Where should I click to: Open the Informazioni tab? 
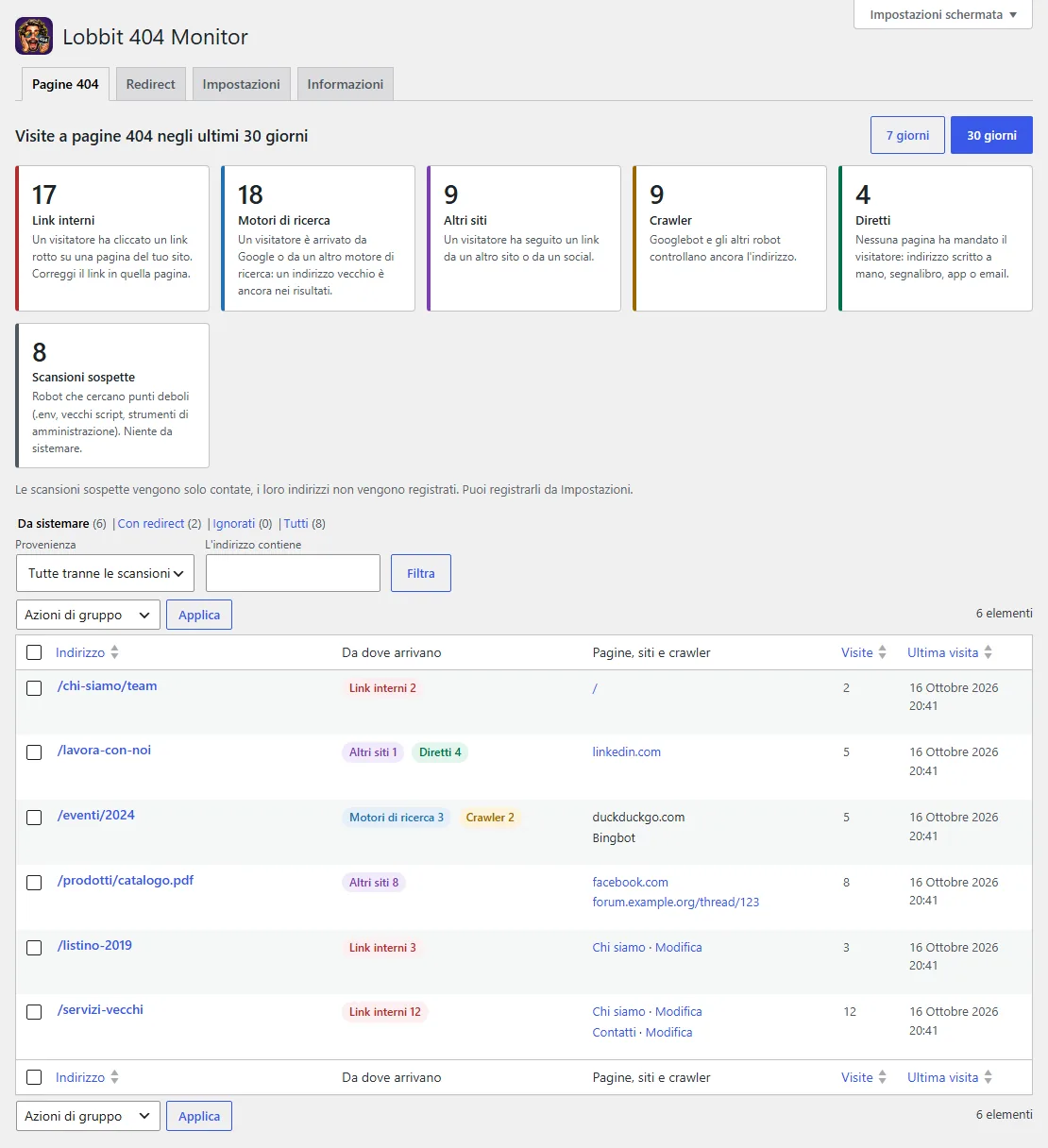pyautogui.click(x=345, y=84)
